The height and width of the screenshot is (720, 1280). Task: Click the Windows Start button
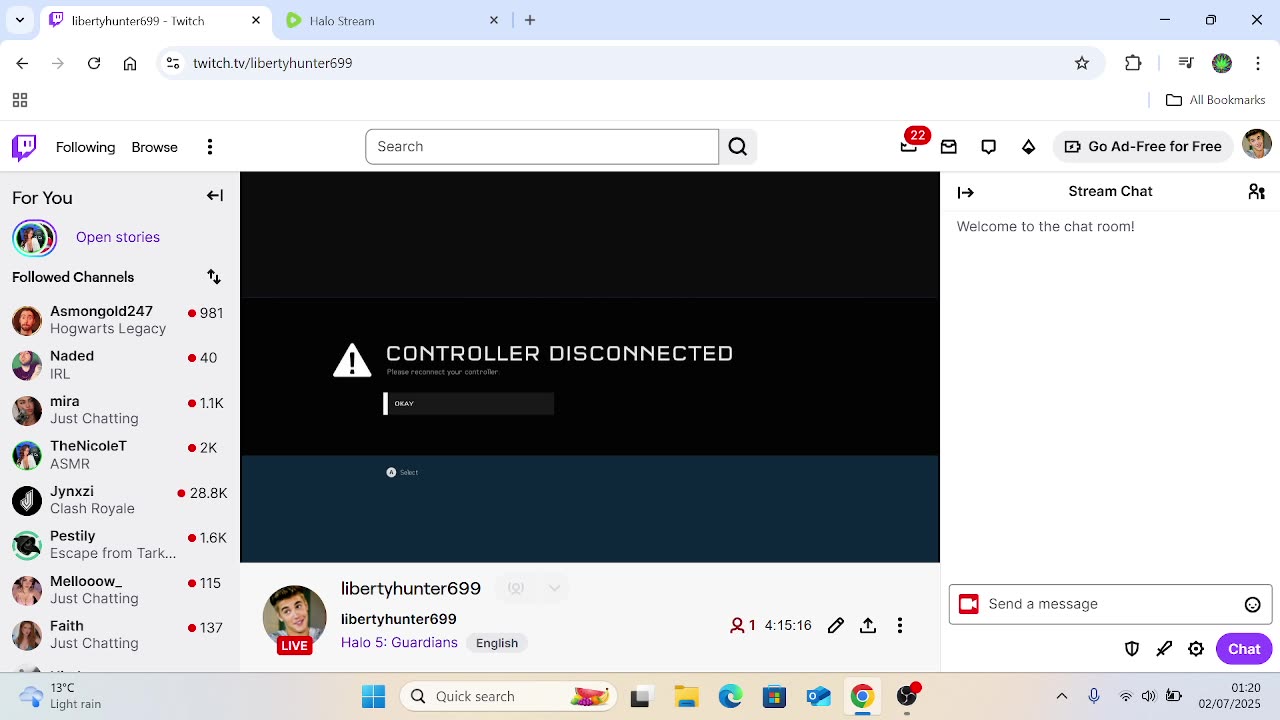click(x=374, y=696)
